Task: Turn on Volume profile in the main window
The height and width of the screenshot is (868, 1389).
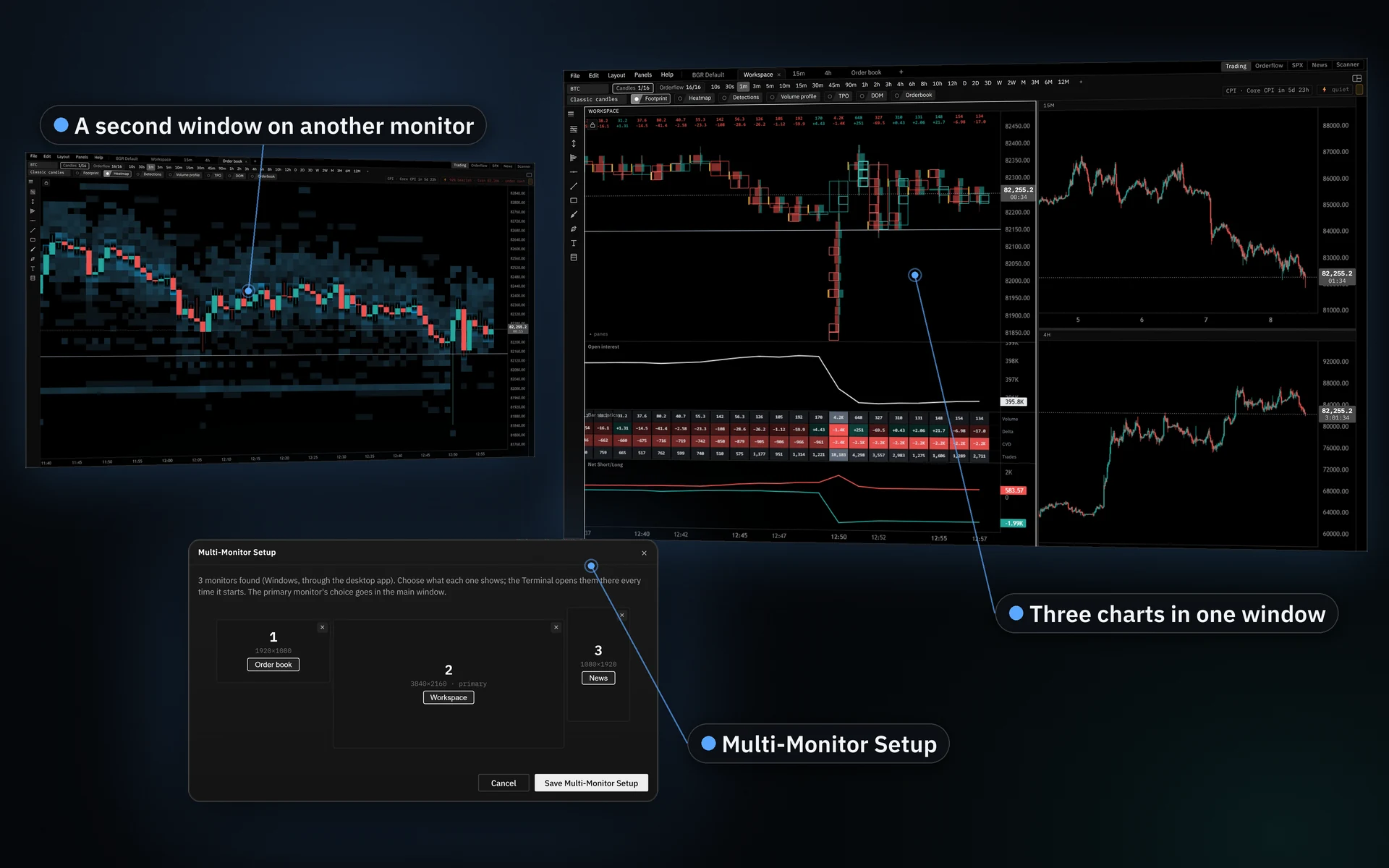Action: point(793,96)
